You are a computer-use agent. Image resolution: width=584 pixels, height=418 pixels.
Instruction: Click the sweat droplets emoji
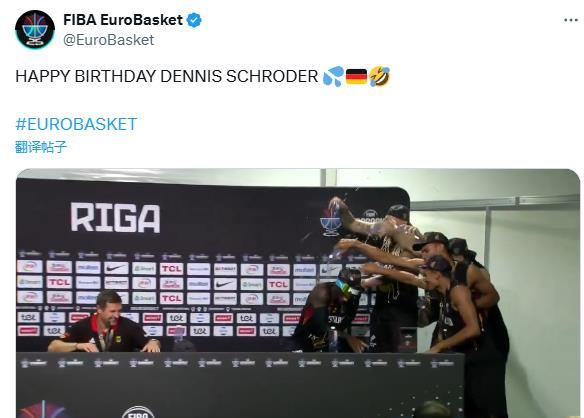click(x=333, y=76)
